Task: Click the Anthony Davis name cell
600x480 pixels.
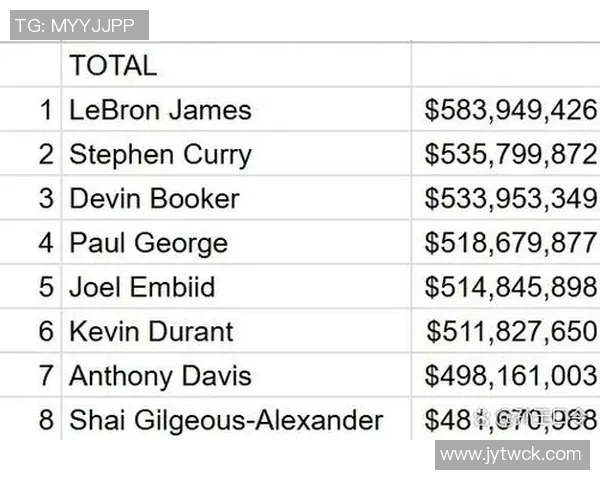Action: (160, 376)
